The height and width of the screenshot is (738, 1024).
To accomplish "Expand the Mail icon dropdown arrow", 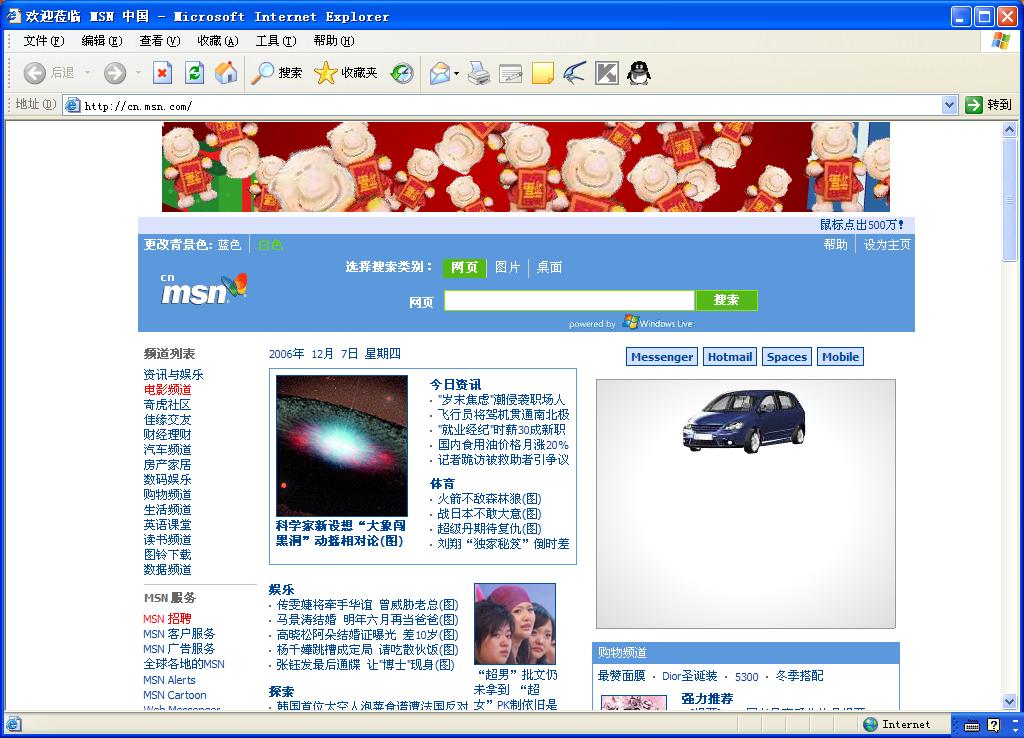I will (x=456, y=73).
